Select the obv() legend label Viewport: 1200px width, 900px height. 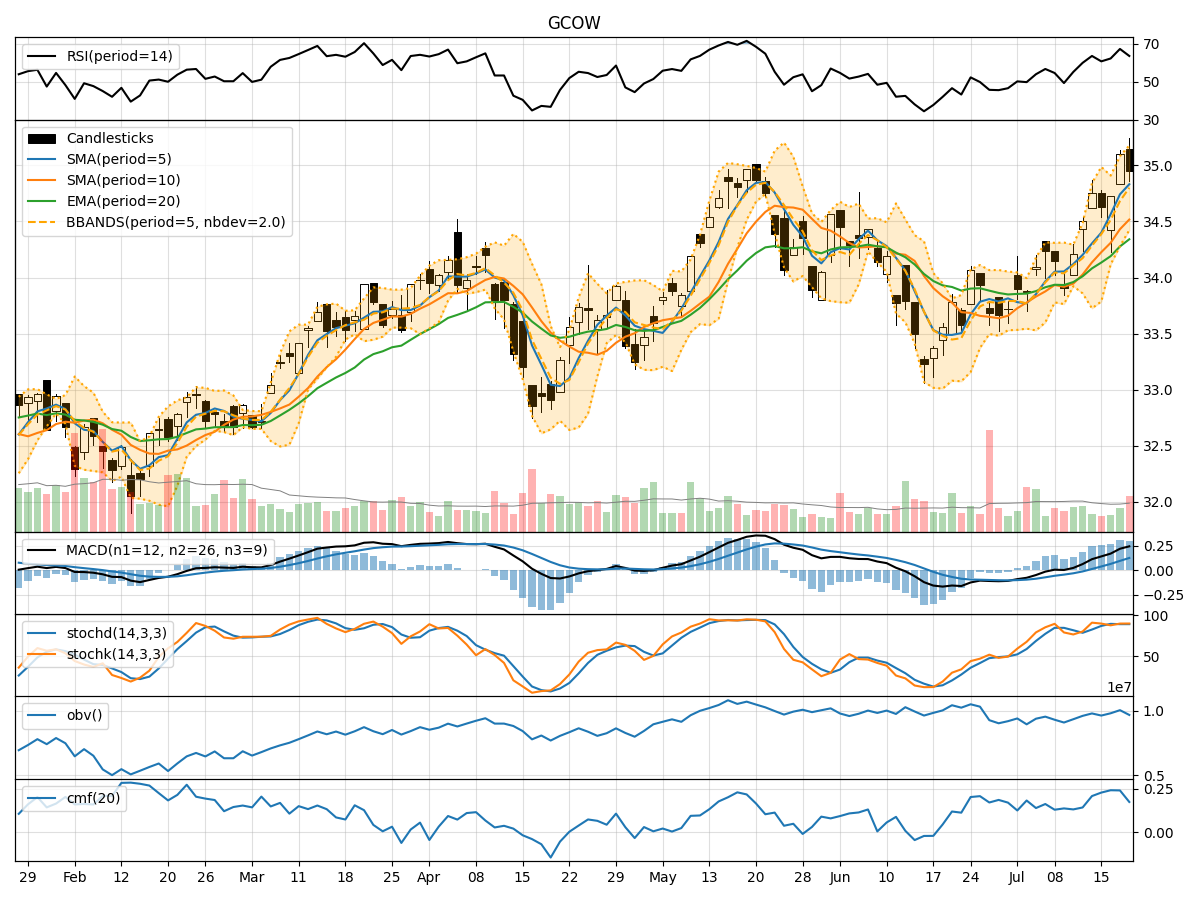[85, 716]
